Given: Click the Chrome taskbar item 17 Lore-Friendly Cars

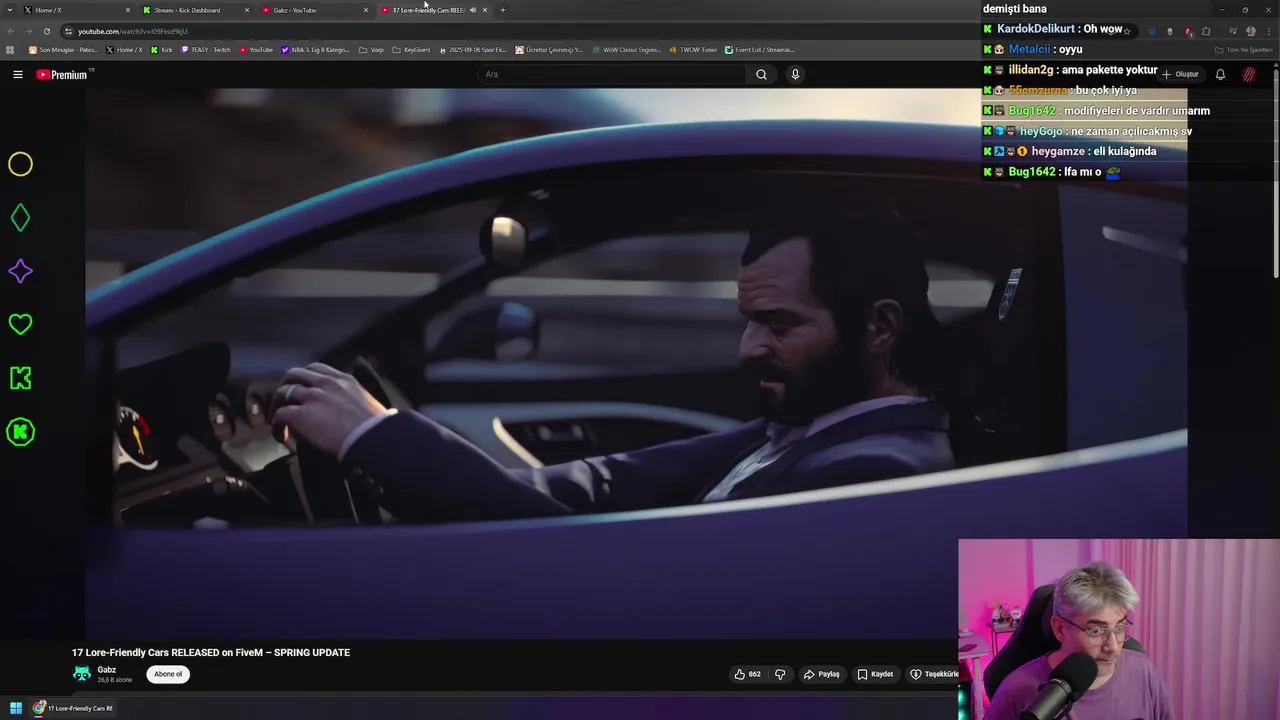Looking at the screenshot, I should click(73, 708).
